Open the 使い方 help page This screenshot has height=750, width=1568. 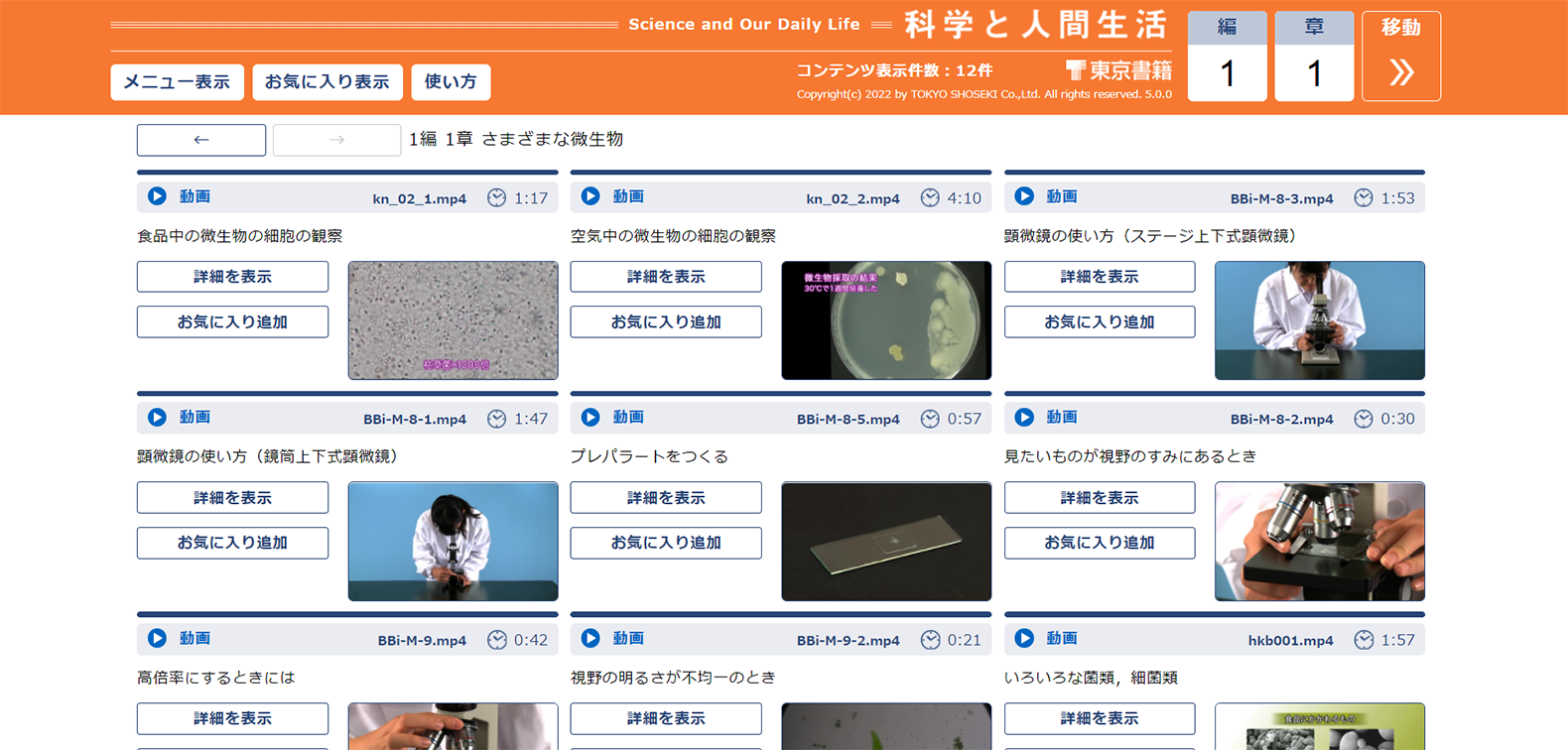point(451,82)
